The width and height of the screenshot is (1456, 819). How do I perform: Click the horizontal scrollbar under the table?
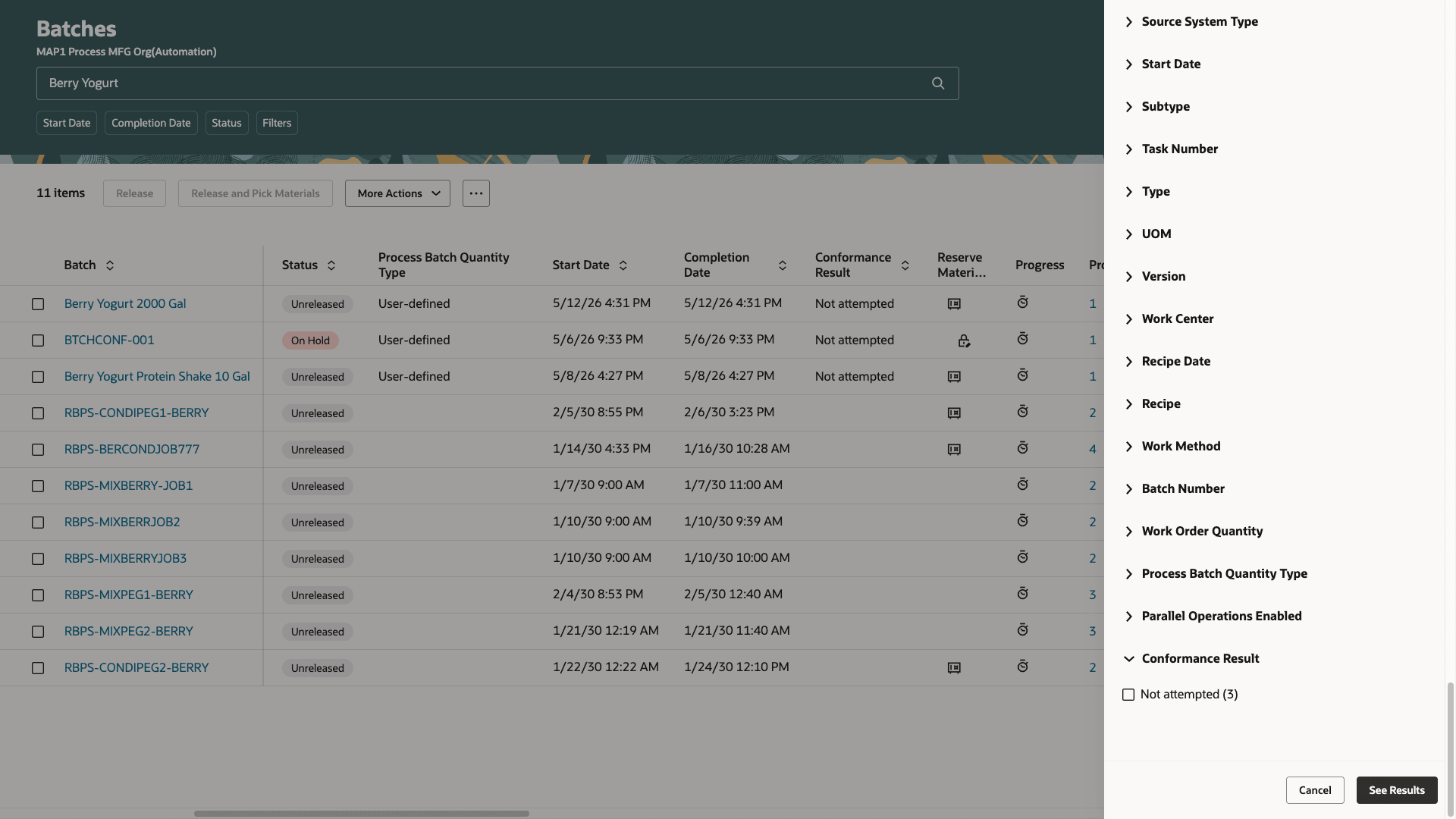click(x=362, y=814)
